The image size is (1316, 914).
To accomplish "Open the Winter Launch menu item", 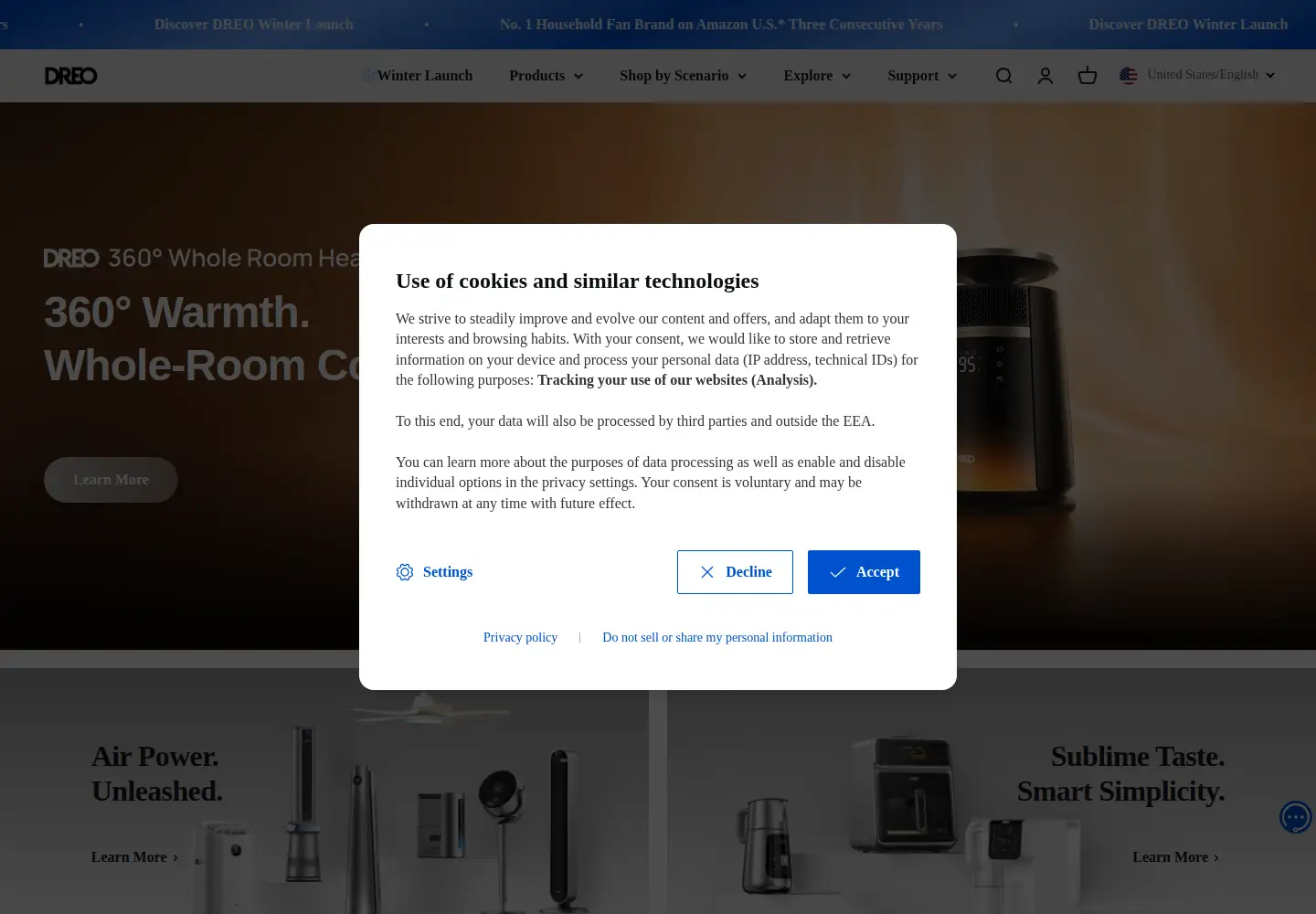I will pyautogui.click(x=418, y=76).
